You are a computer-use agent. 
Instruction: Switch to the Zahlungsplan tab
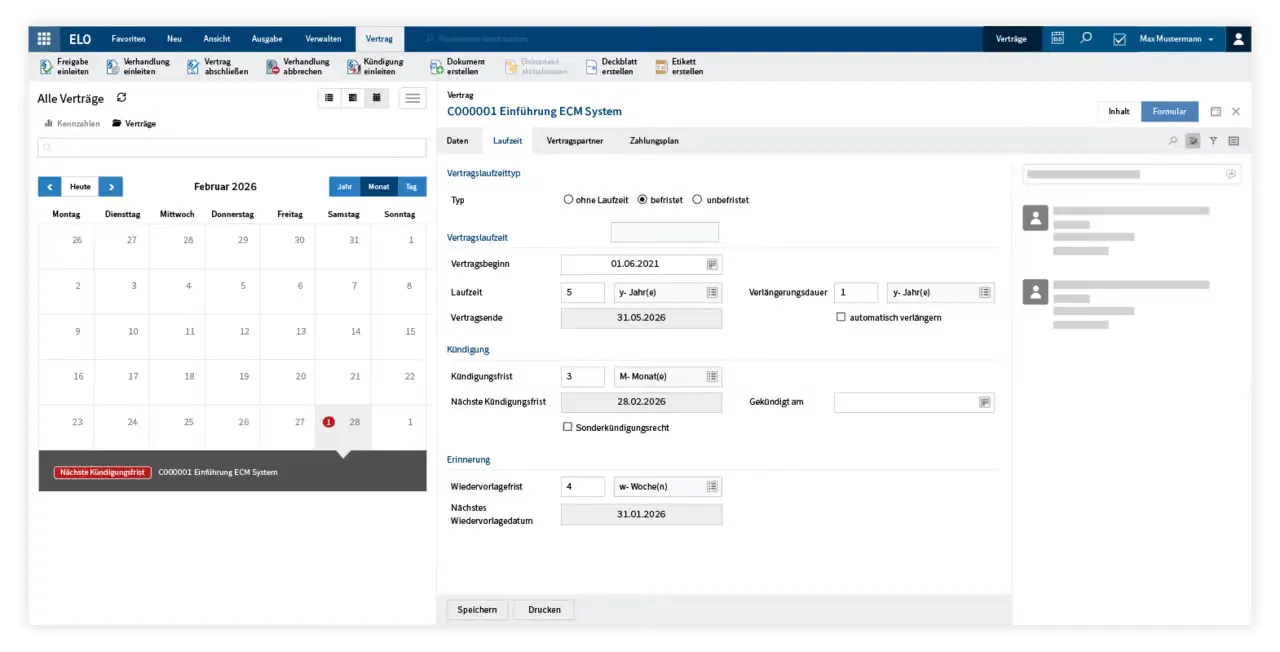click(654, 141)
